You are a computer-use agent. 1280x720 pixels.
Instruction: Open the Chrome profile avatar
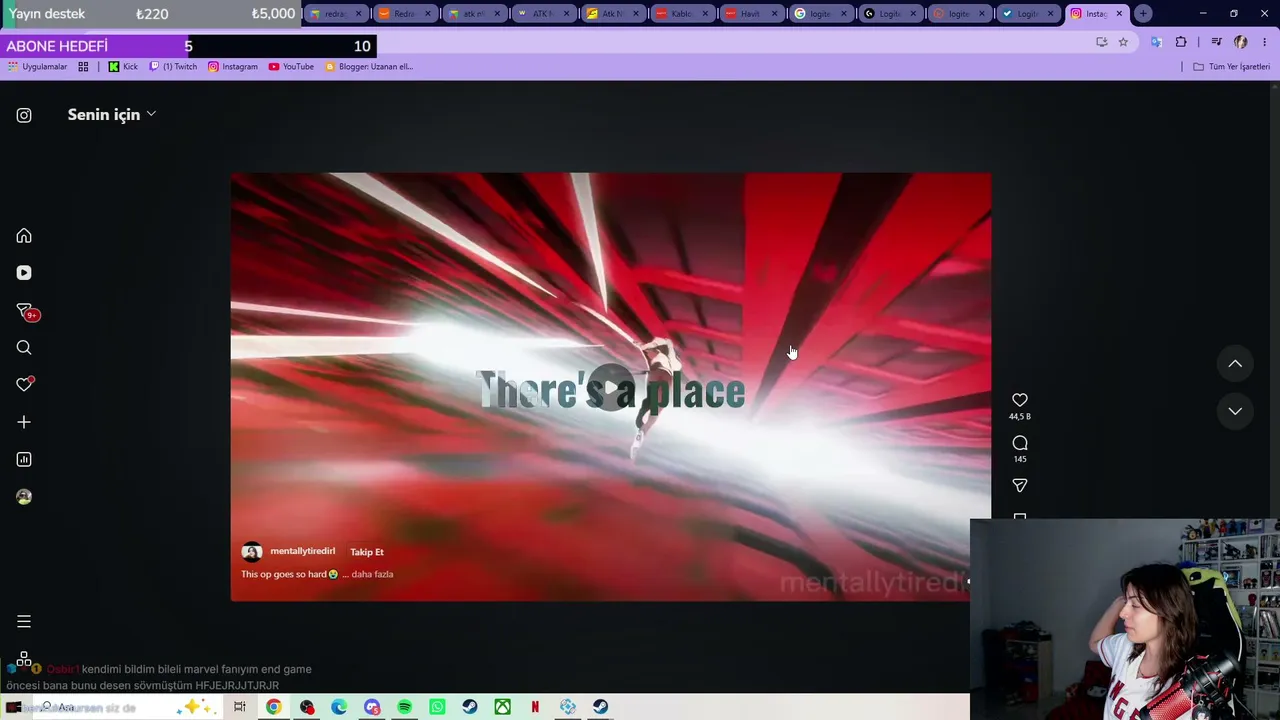coord(1241,42)
